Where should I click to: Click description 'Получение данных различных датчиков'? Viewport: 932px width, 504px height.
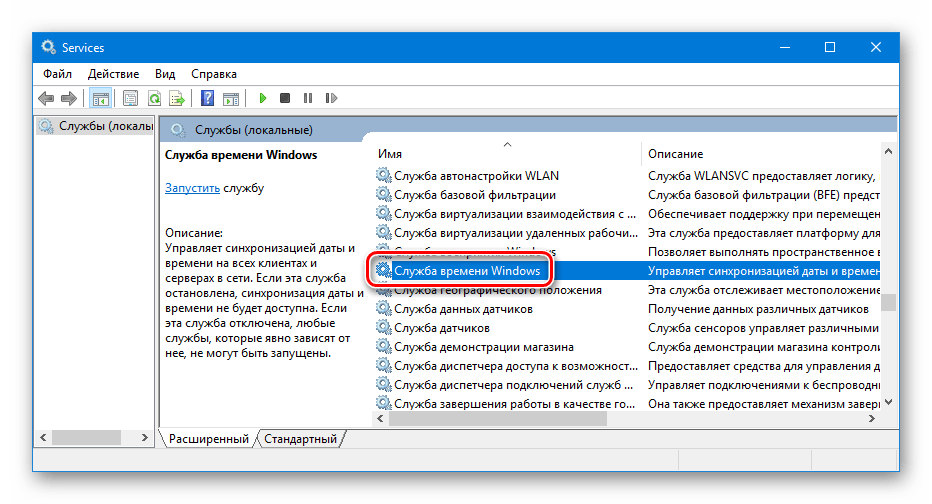(758, 308)
